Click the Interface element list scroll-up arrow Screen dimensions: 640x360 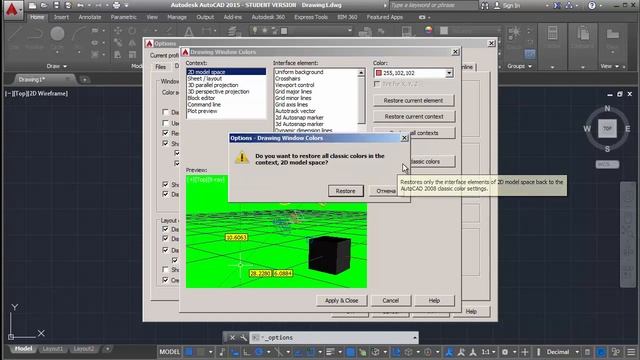[361, 73]
